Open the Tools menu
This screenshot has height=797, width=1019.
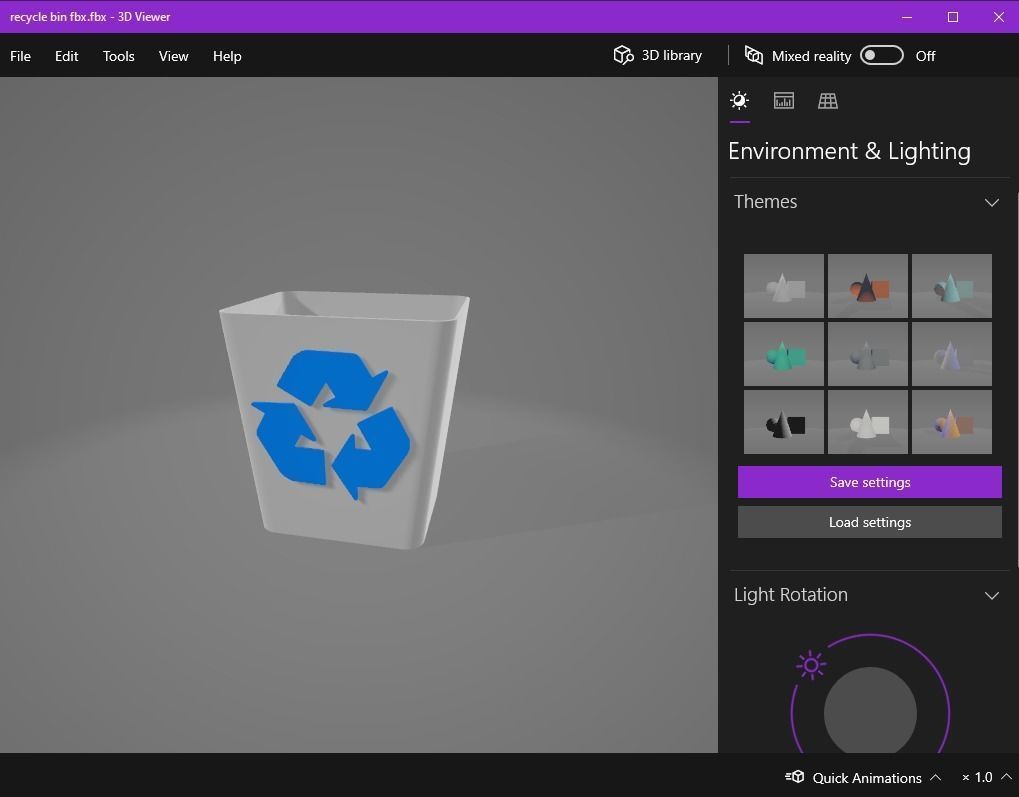click(x=118, y=56)
